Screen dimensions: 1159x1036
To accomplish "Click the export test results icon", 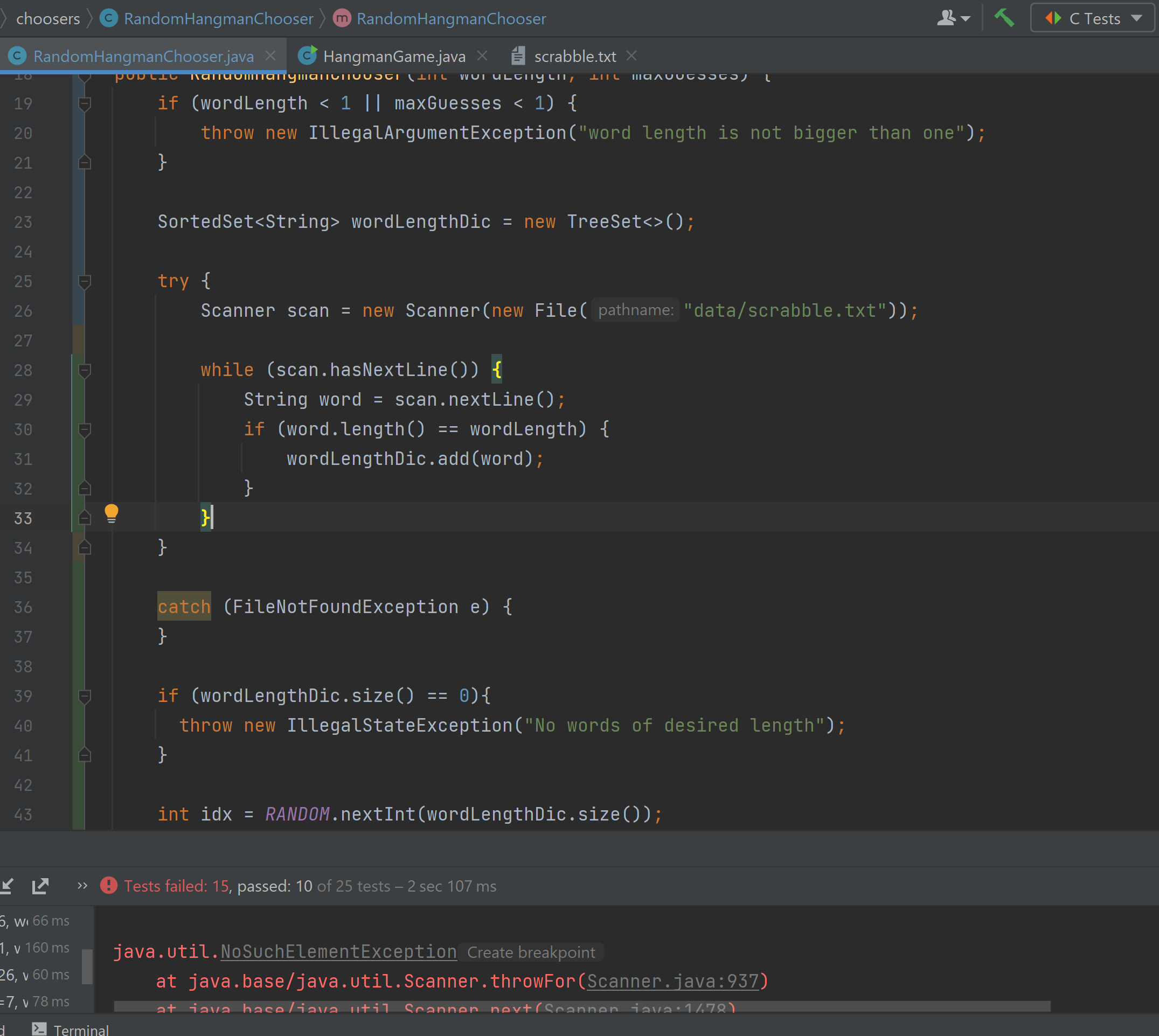I will (40, 886).
